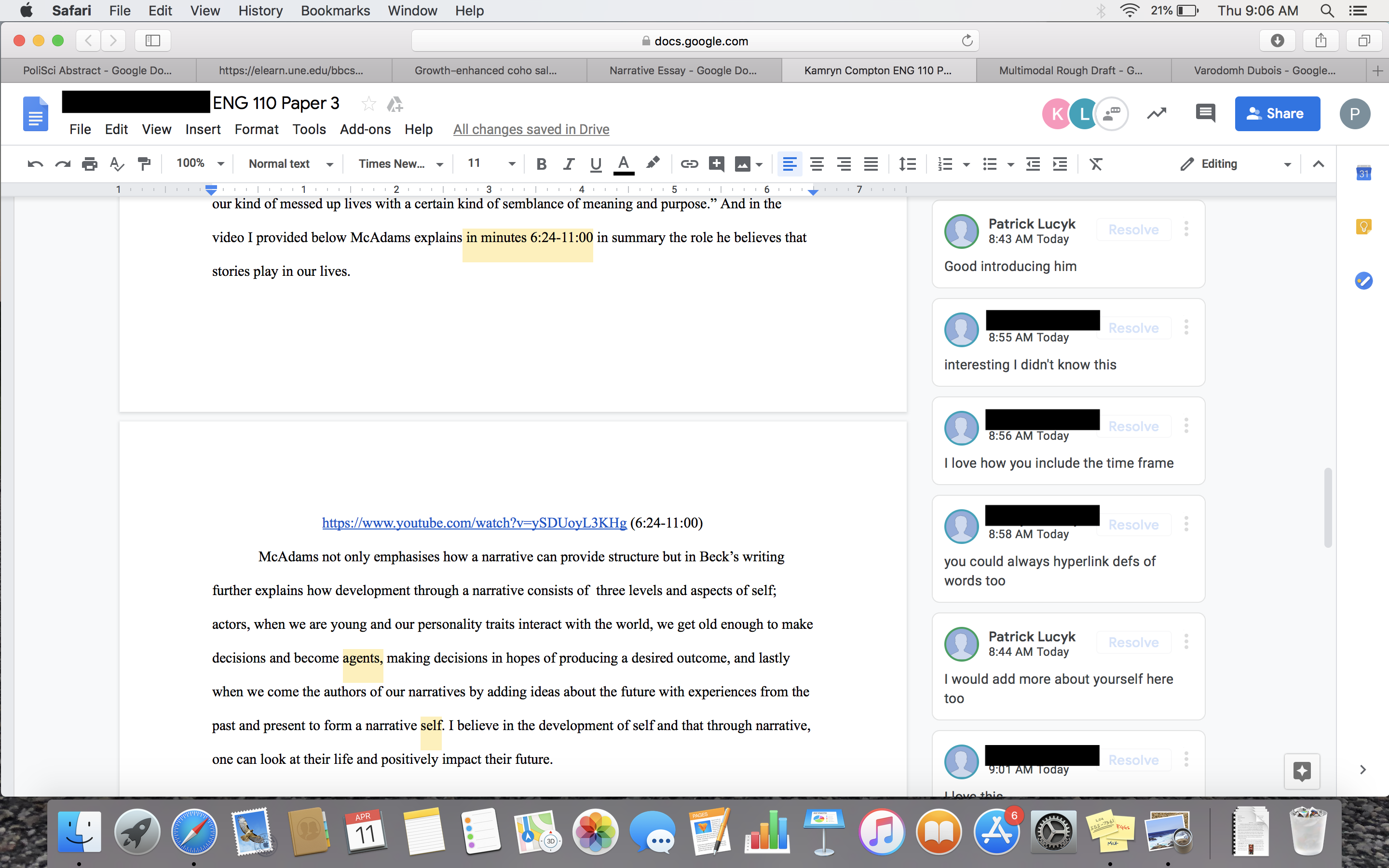
Task: Click the Print icon in toolbar
Action: 90,164
